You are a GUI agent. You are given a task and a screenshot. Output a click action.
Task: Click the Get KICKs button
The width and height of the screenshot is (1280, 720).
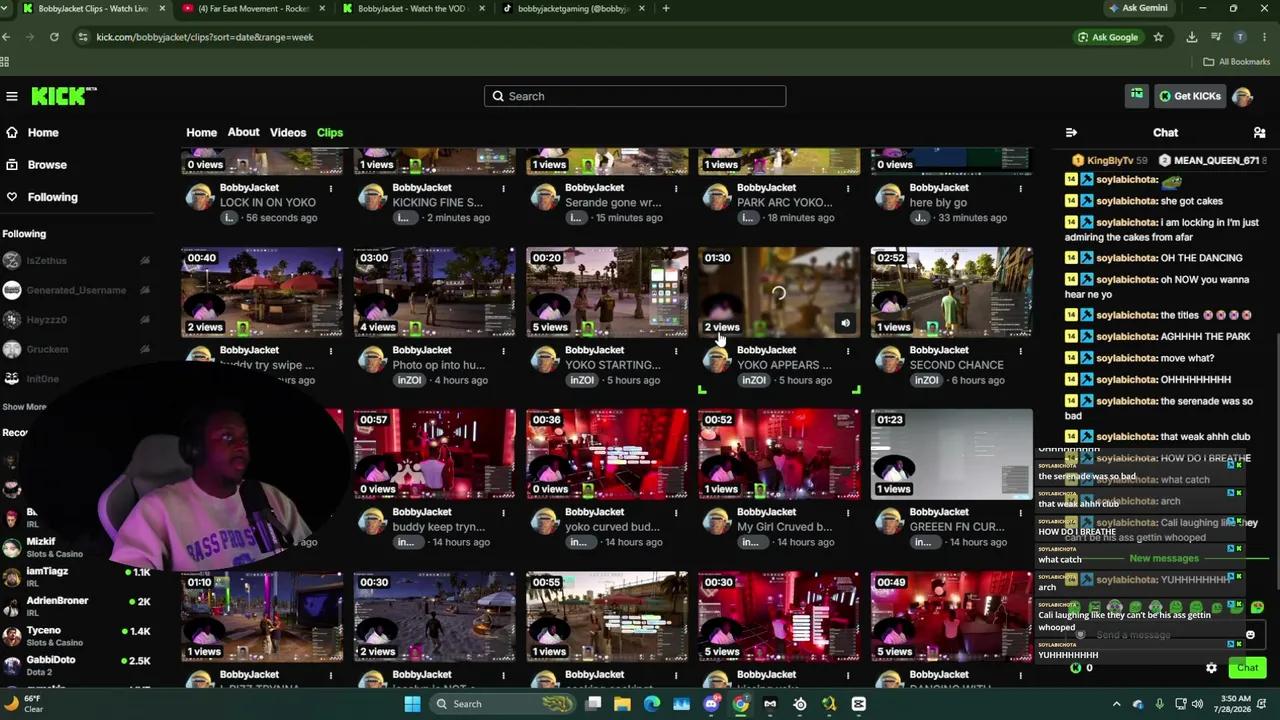pos(1190,96)
